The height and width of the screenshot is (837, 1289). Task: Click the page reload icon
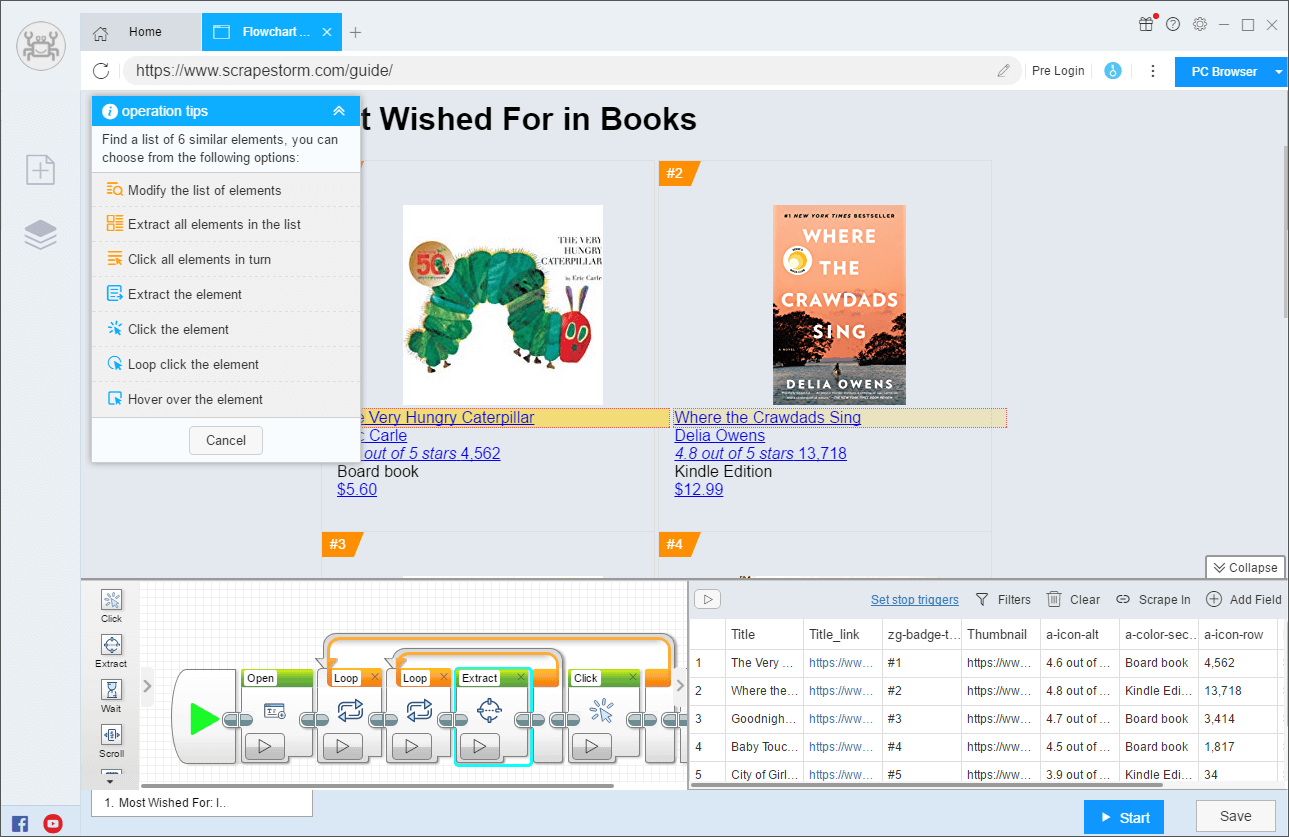coord(101,71)
